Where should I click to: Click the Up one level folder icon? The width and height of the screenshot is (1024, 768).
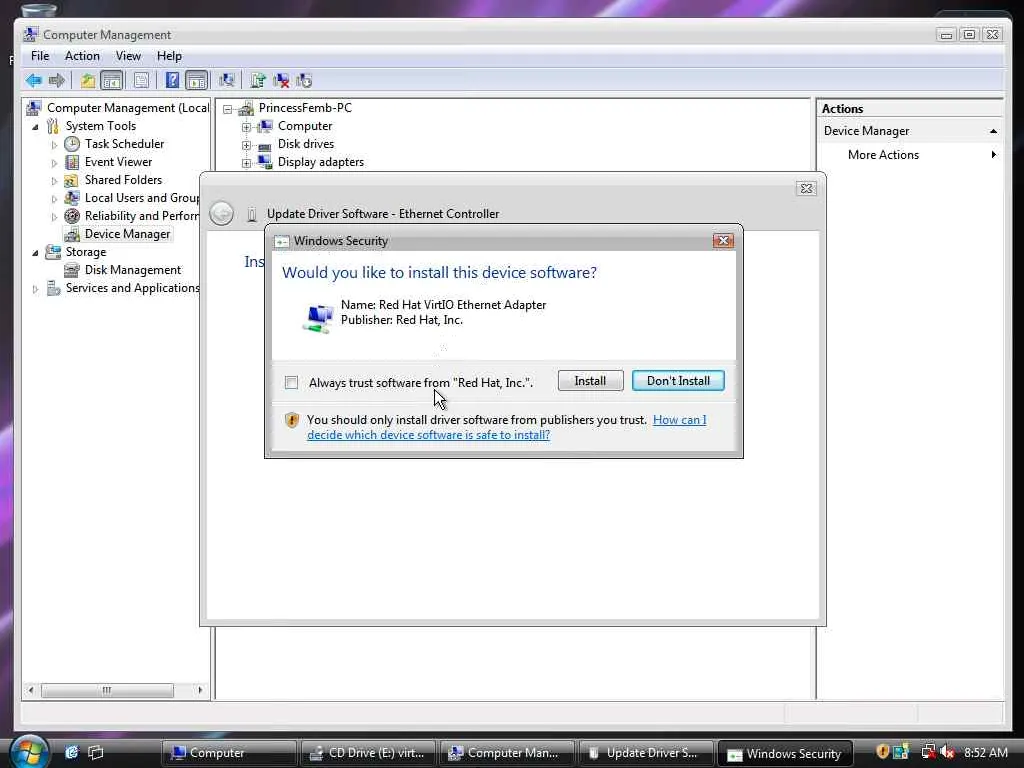(88, 80)
